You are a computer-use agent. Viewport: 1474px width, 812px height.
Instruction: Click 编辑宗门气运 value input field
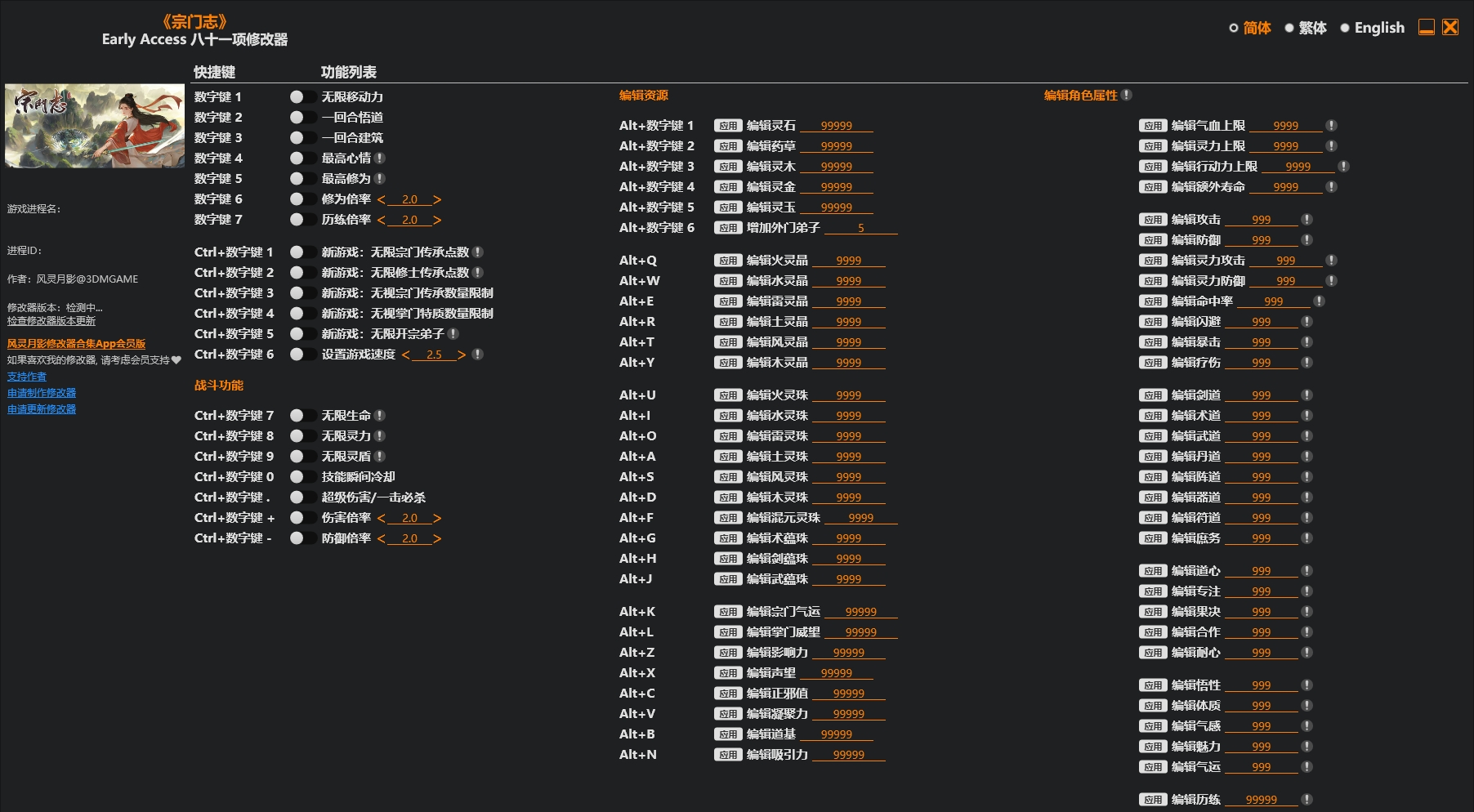coord(860,612)
